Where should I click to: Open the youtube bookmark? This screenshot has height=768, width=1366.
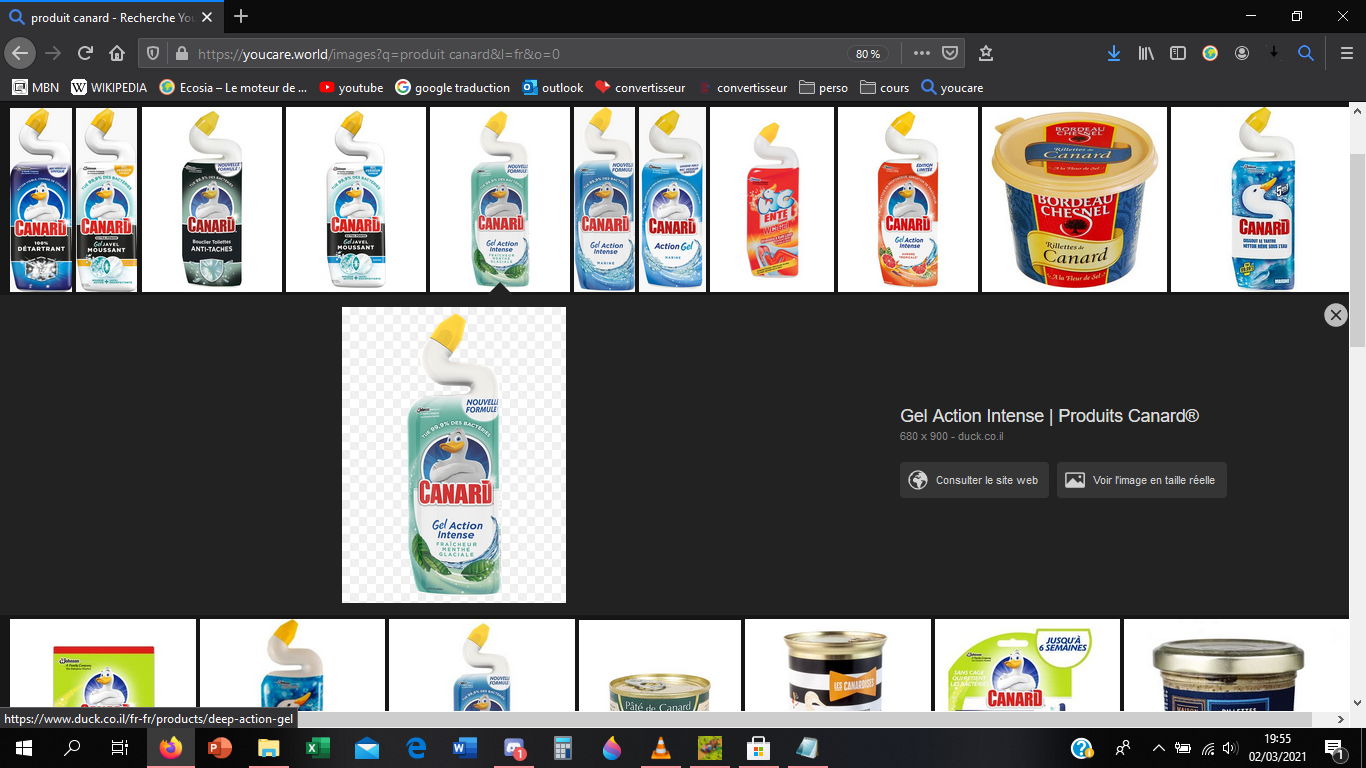[x=351, y=88]
